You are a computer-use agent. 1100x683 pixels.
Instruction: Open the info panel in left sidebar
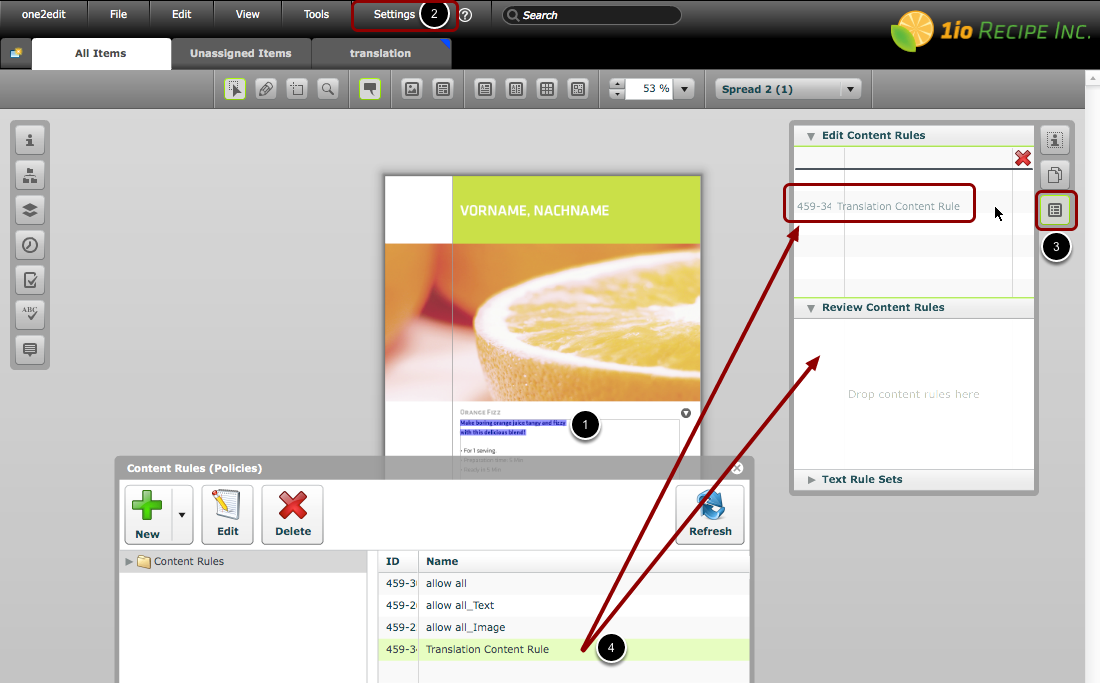(x=29, y=140)
